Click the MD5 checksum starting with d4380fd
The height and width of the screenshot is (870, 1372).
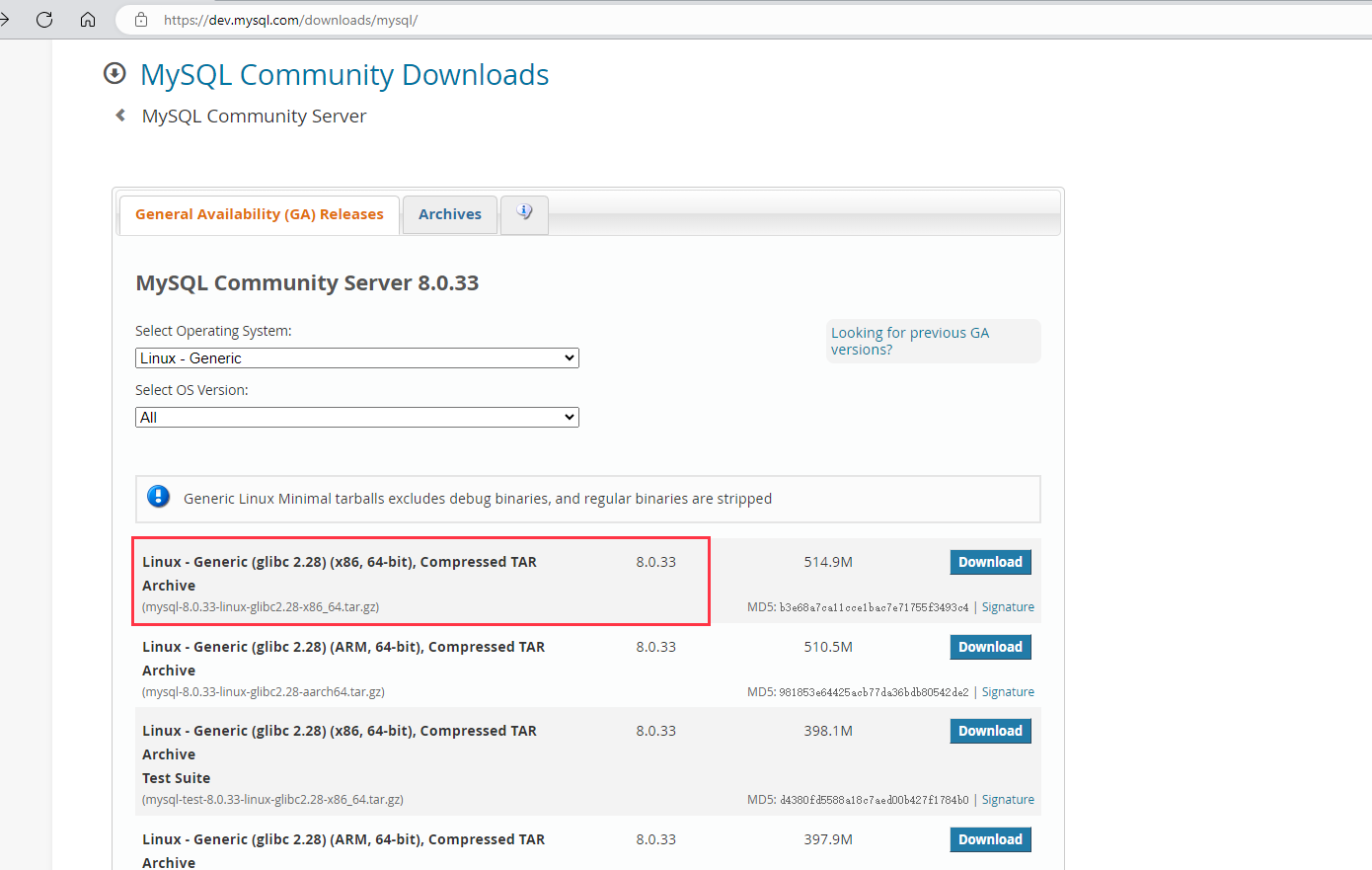[x=875, y=800]
